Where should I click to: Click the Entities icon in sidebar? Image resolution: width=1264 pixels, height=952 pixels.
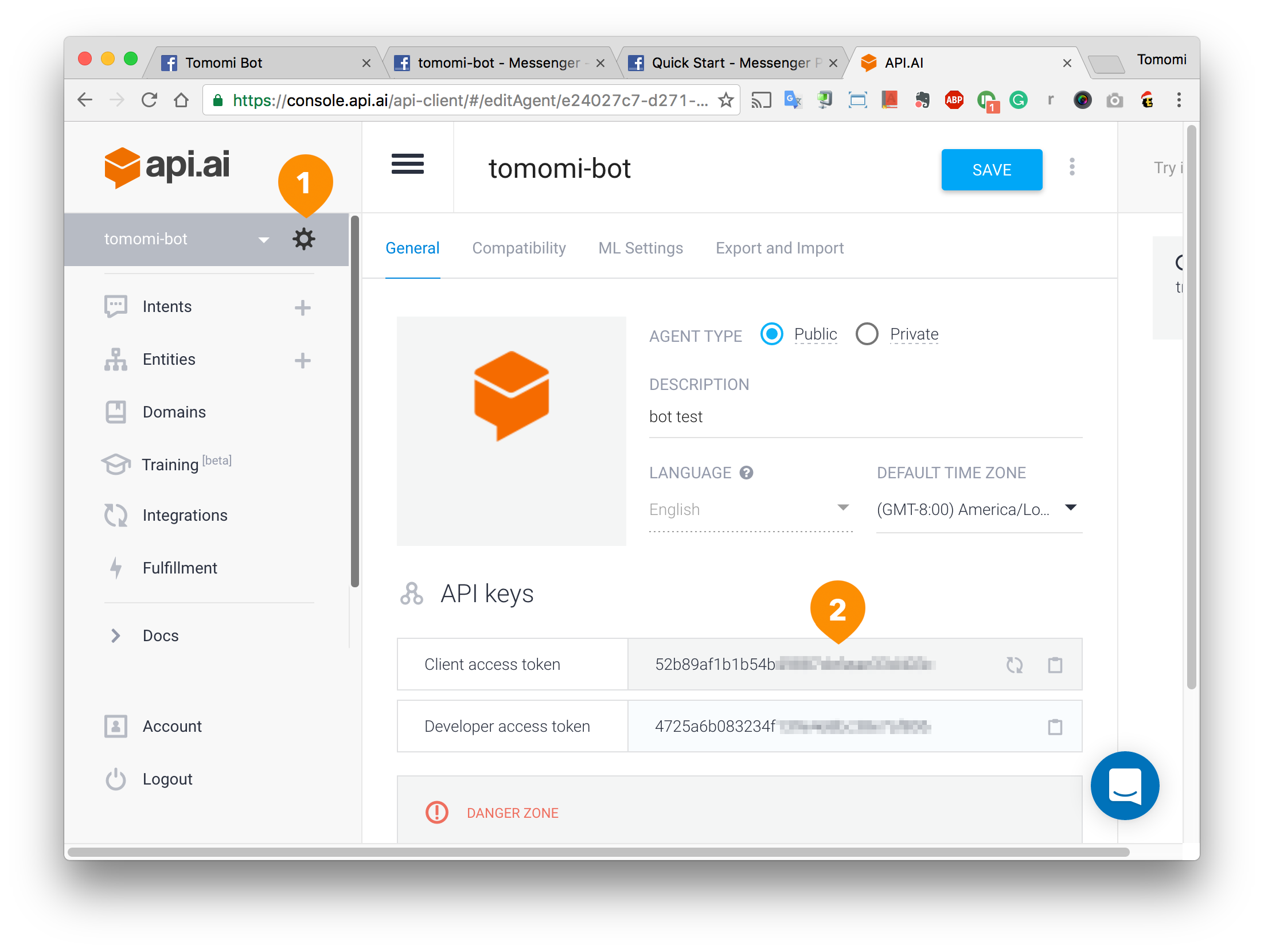click(115, 358)
